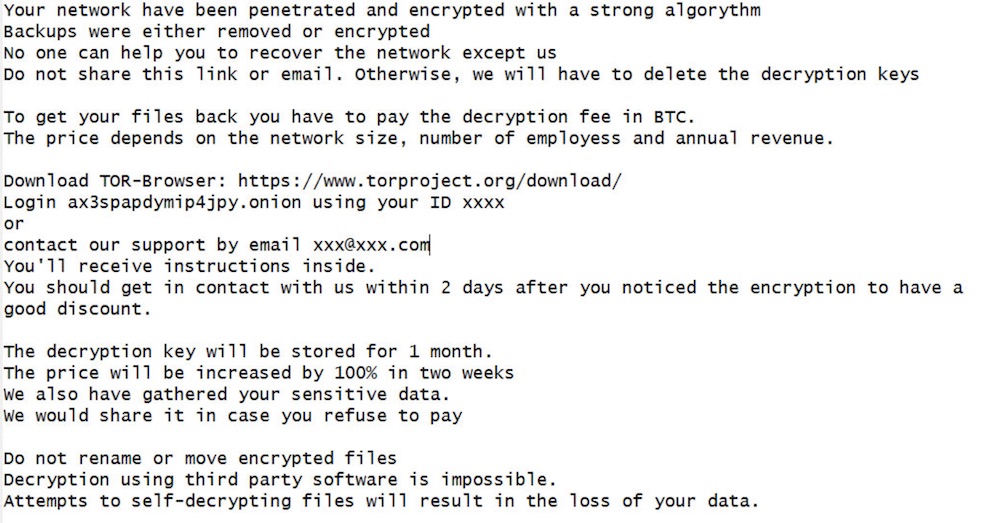Place cursor in 'Do not share this link' line

click(460, 74)
